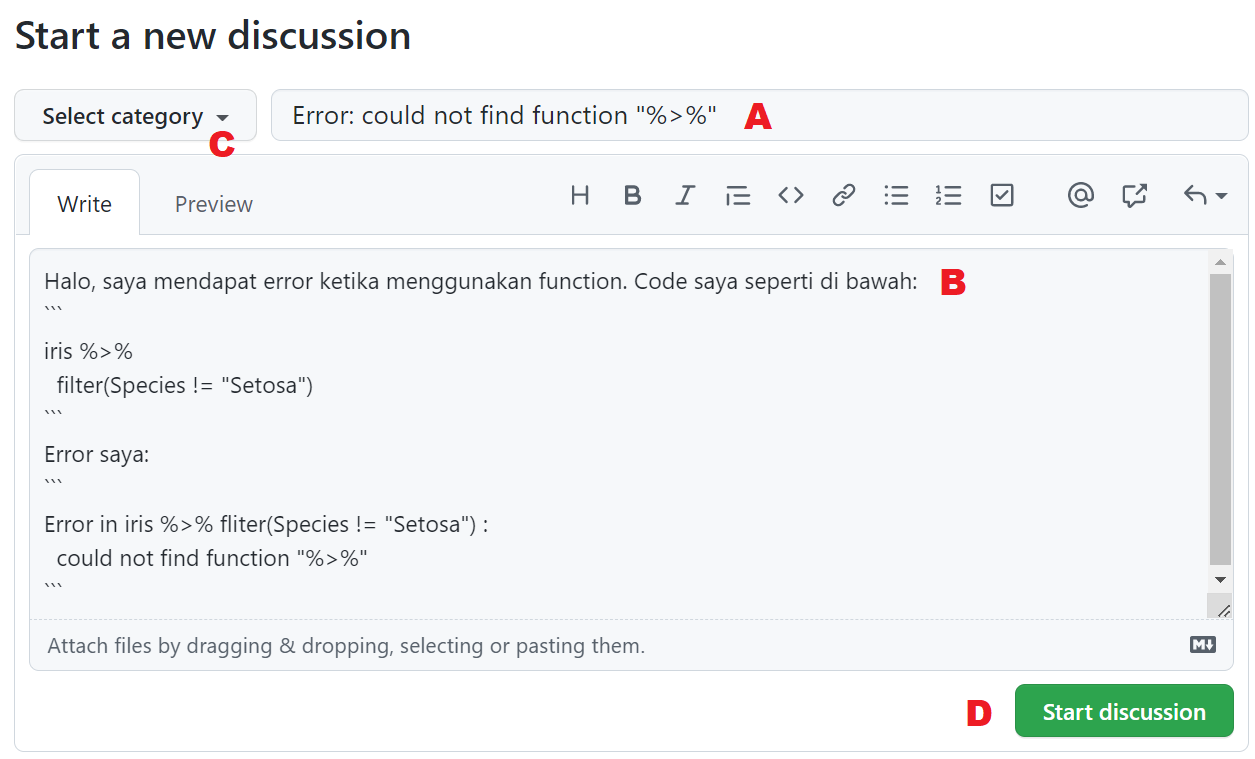Insert a quote block from the toolbar
Image resolution: width=1255 pixels, height=759 pixels.
click(x=738, y=195)
